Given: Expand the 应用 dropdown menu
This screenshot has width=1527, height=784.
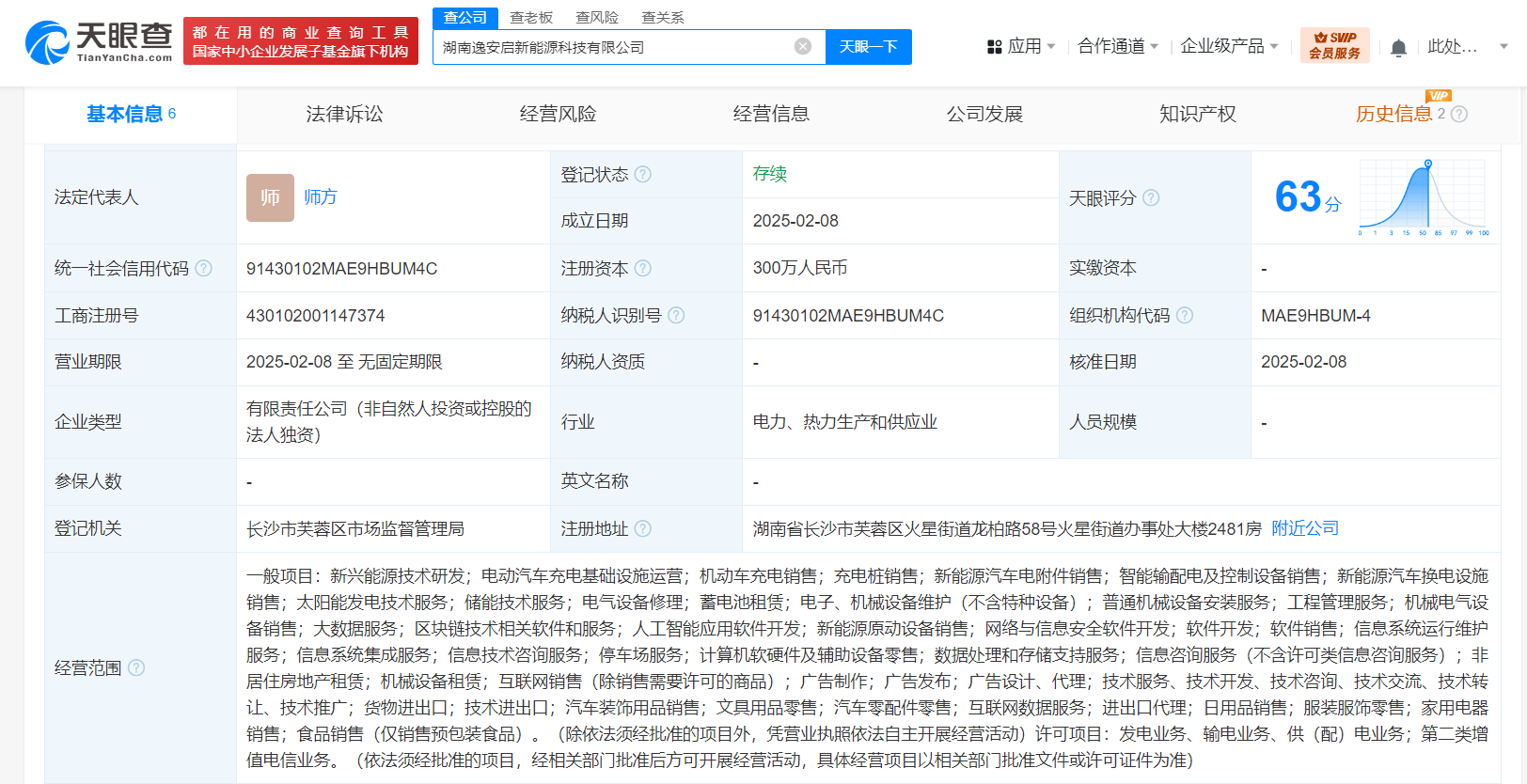Looking at the screenshot, I should 1022,46.
